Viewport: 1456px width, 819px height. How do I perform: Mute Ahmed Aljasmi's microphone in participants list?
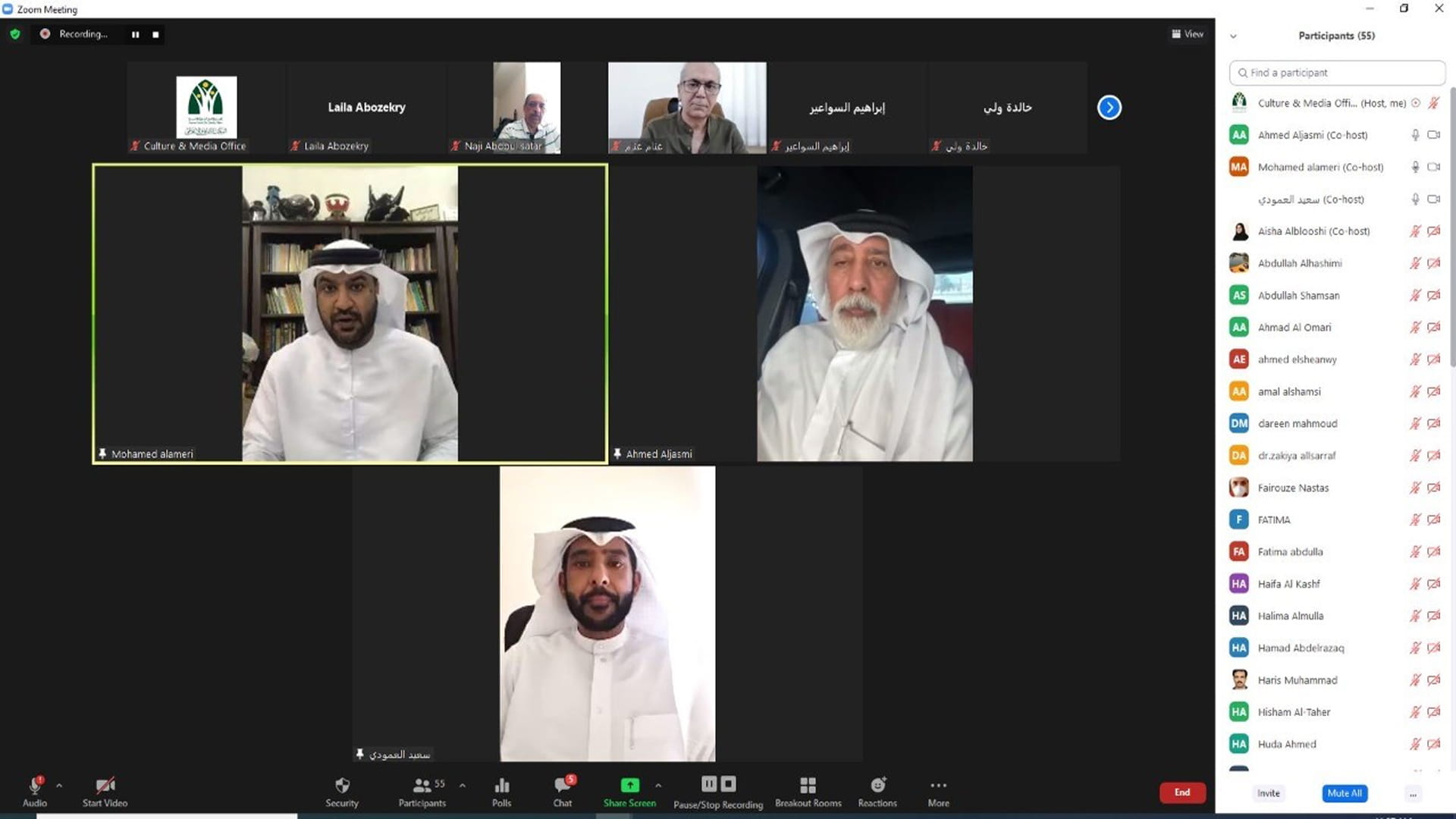point(1415,134)
